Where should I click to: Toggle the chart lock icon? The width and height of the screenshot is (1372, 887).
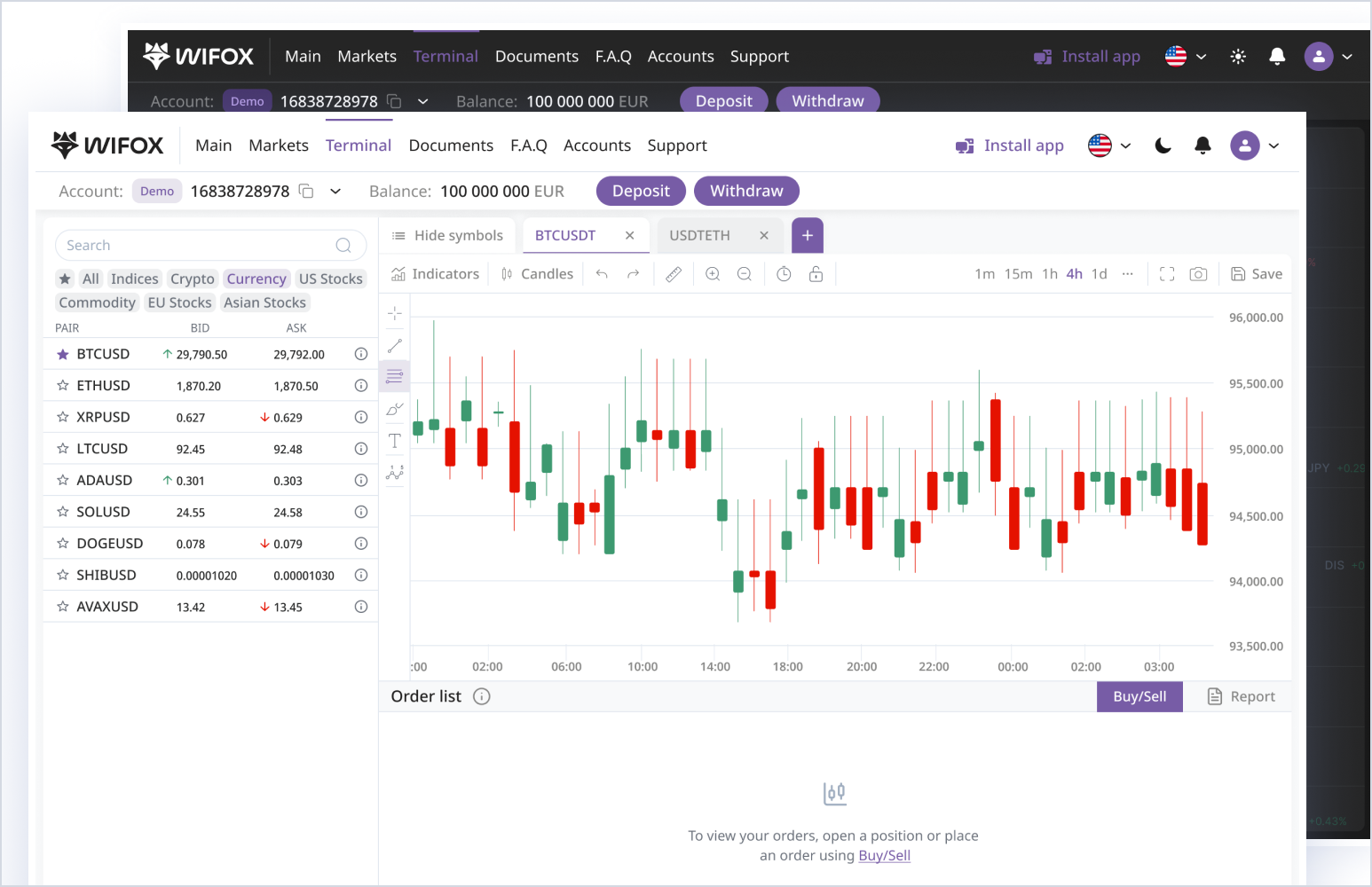click(x=816, y=274)
